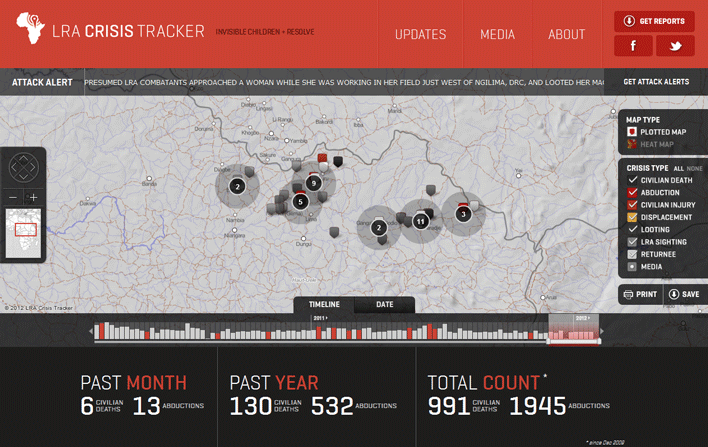The image size is (708, 447).
Task: Toggle Media checkbox
Action: tap(632, 266)
